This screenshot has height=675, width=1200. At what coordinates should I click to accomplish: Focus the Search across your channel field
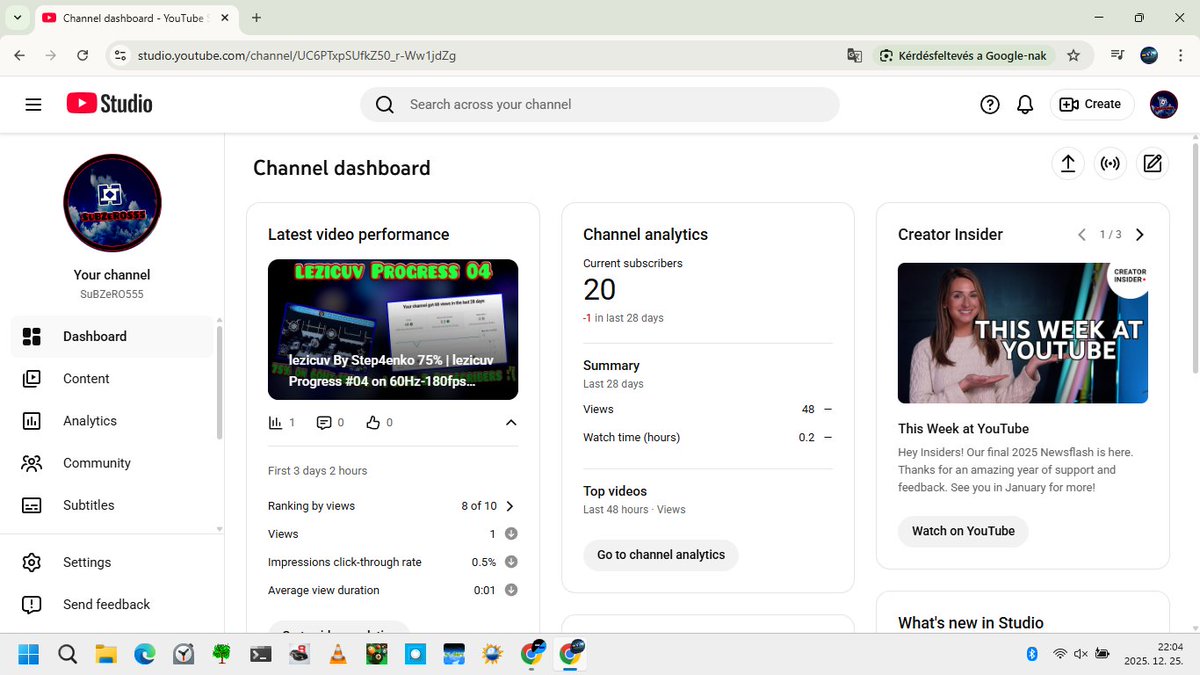pos(600,104)
